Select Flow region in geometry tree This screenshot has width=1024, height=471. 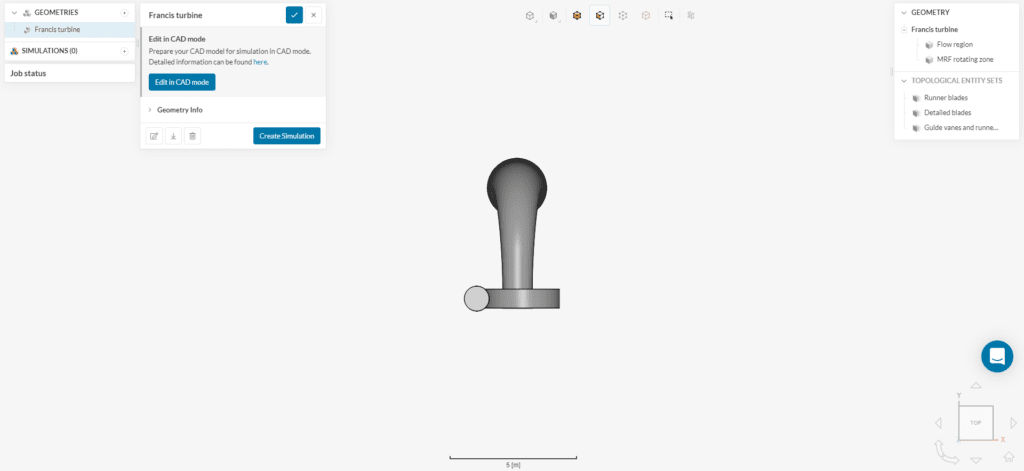click(x=955, y=44)
